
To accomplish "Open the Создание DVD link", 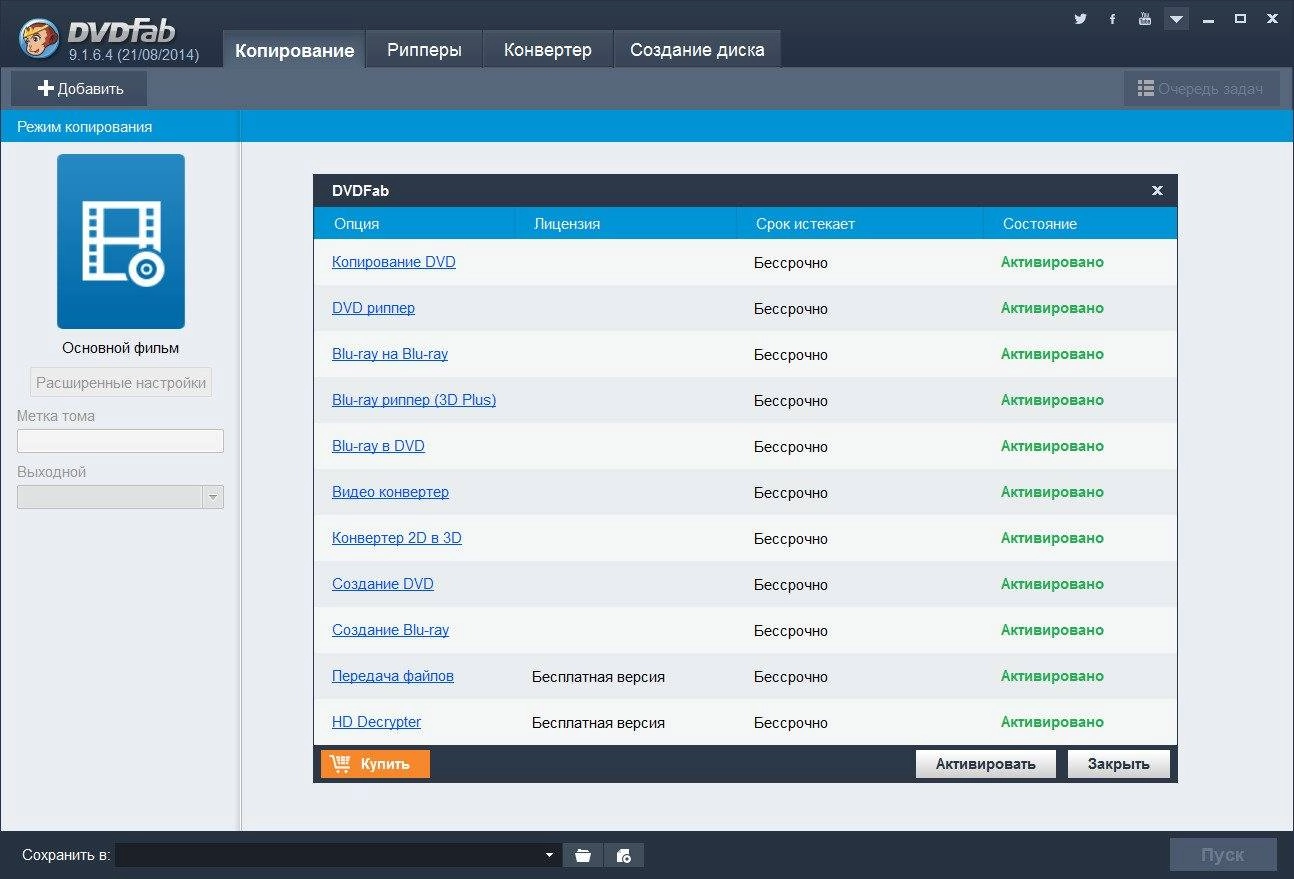I will pos(383,584).
